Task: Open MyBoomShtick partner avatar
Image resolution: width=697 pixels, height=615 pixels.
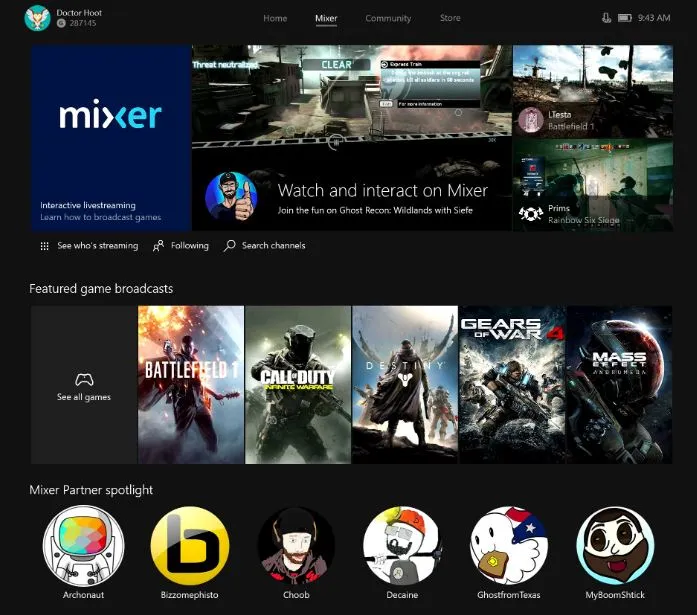Action: (615, 546)
